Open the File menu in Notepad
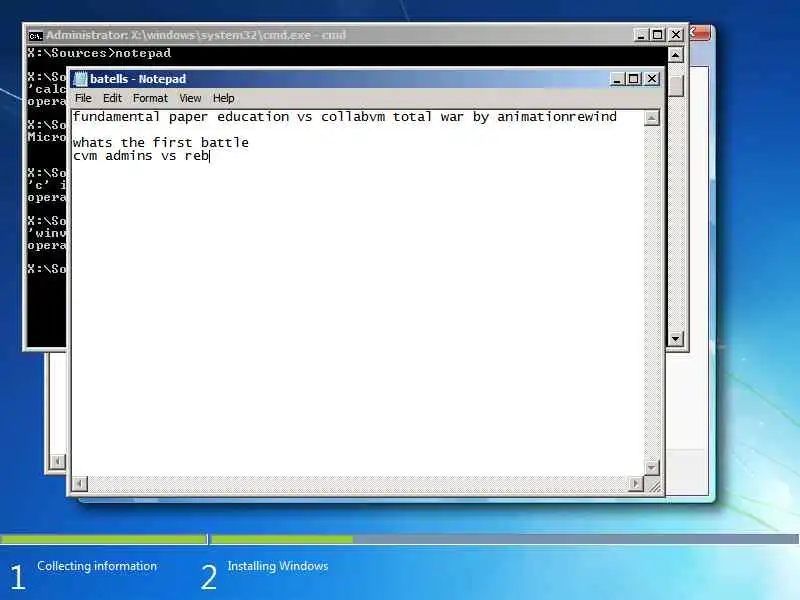Screen dimensions: 800x600 tap(83, 98)
